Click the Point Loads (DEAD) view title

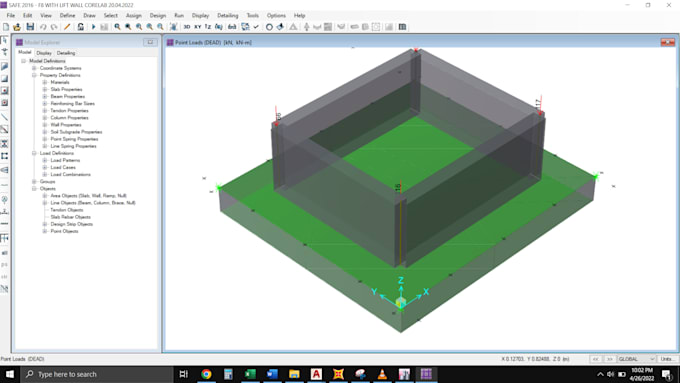[213, 43]
